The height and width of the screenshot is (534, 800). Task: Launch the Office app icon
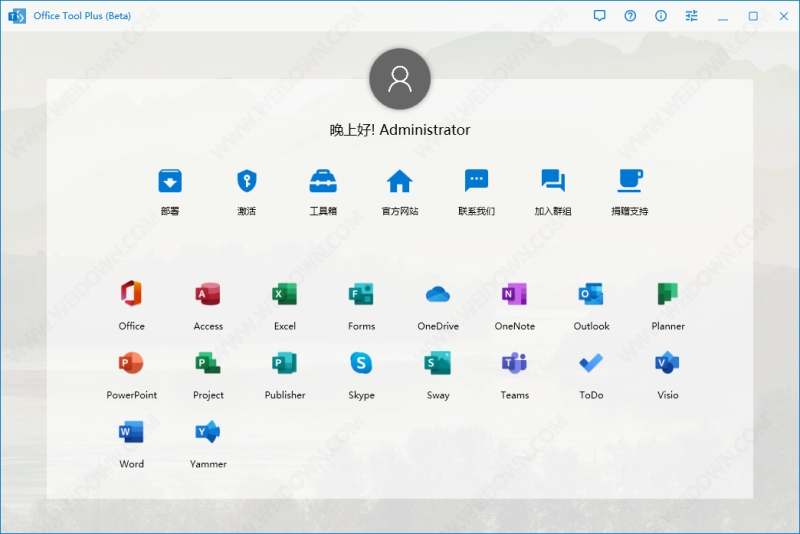[131, 293]
